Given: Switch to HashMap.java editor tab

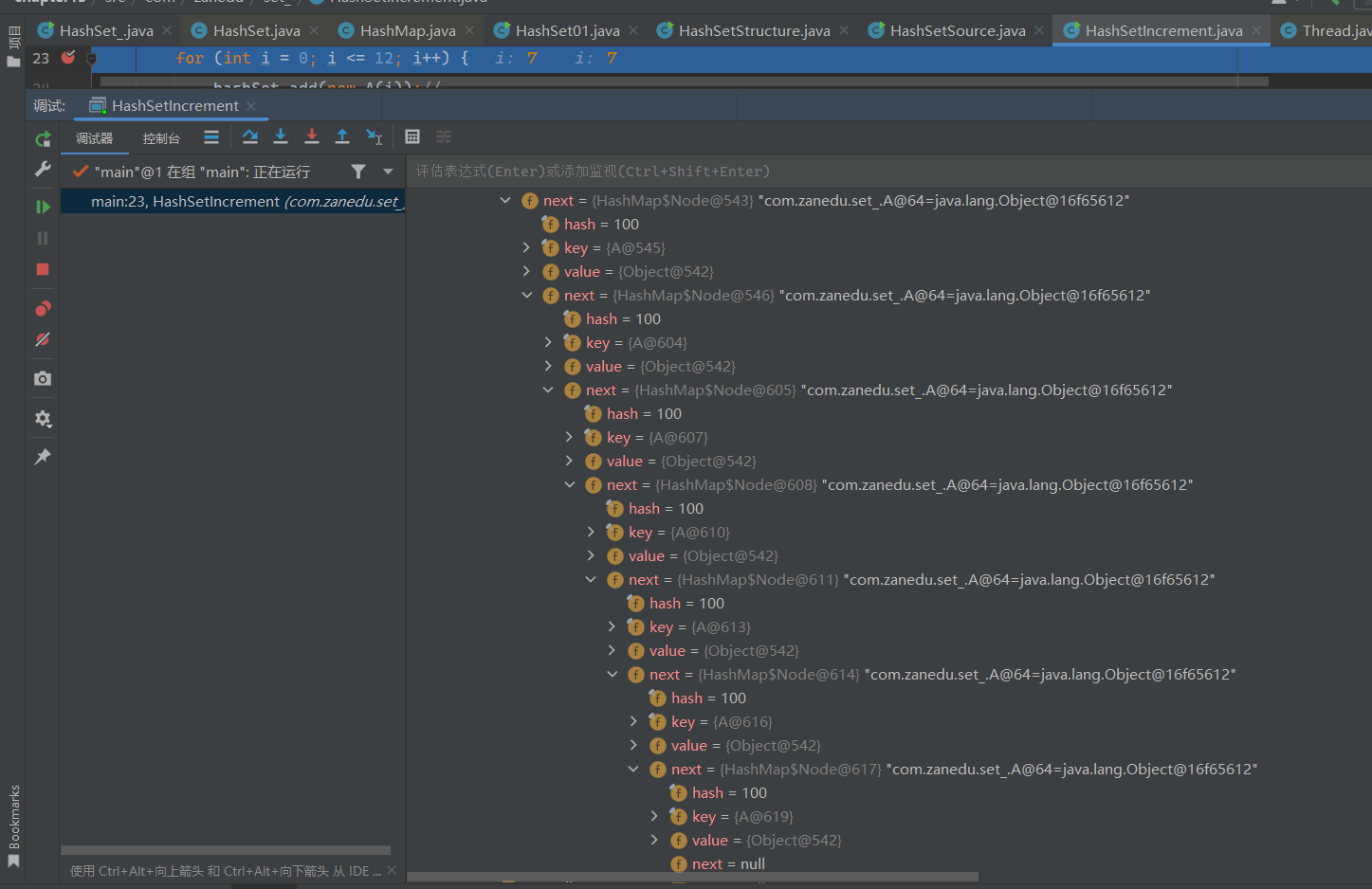Looking at the screenshot, I should [x=406, y=30].
